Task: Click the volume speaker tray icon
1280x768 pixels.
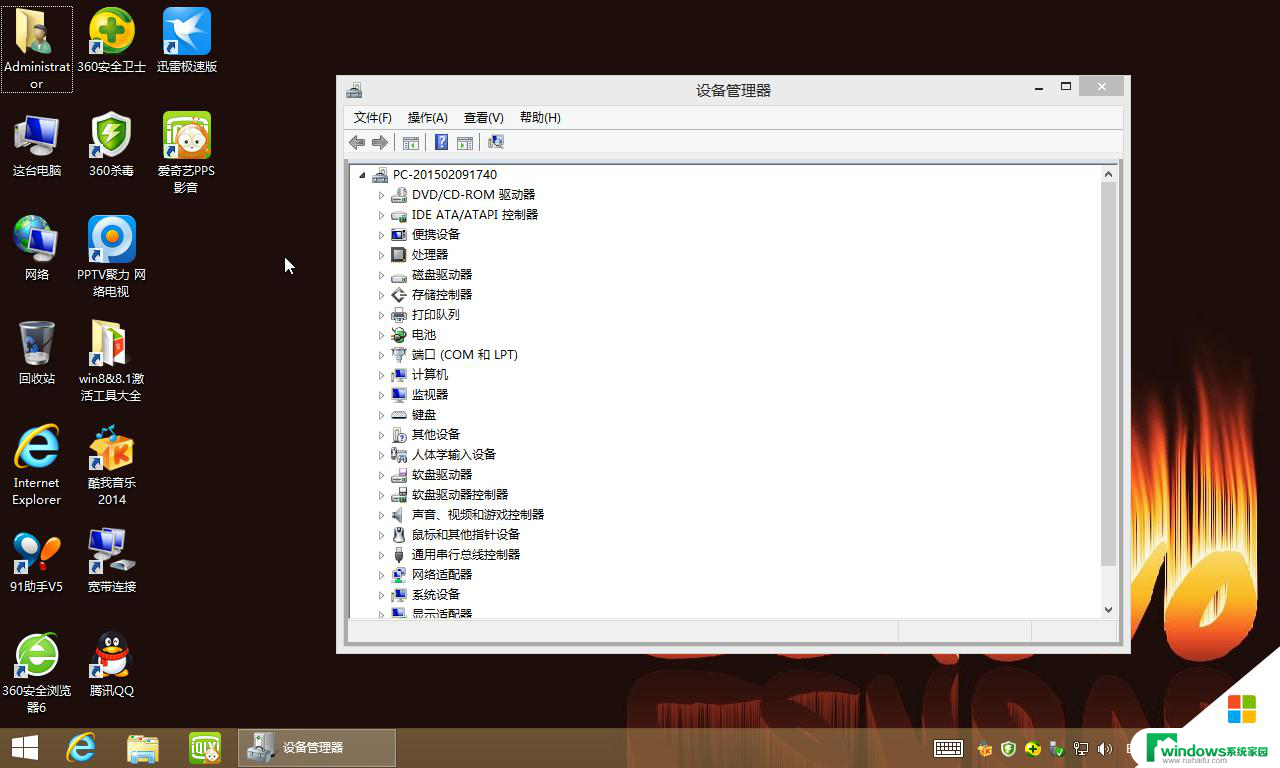Action: [1105, 748]
